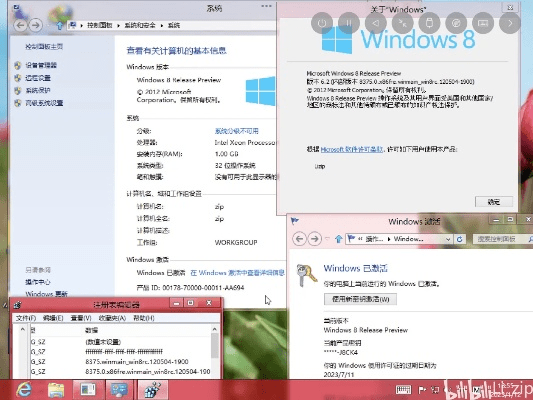This screenshot has height=400, width=533.
Task: Open 查看(V) menu in Registry Editor
Action: pos(81,318)
